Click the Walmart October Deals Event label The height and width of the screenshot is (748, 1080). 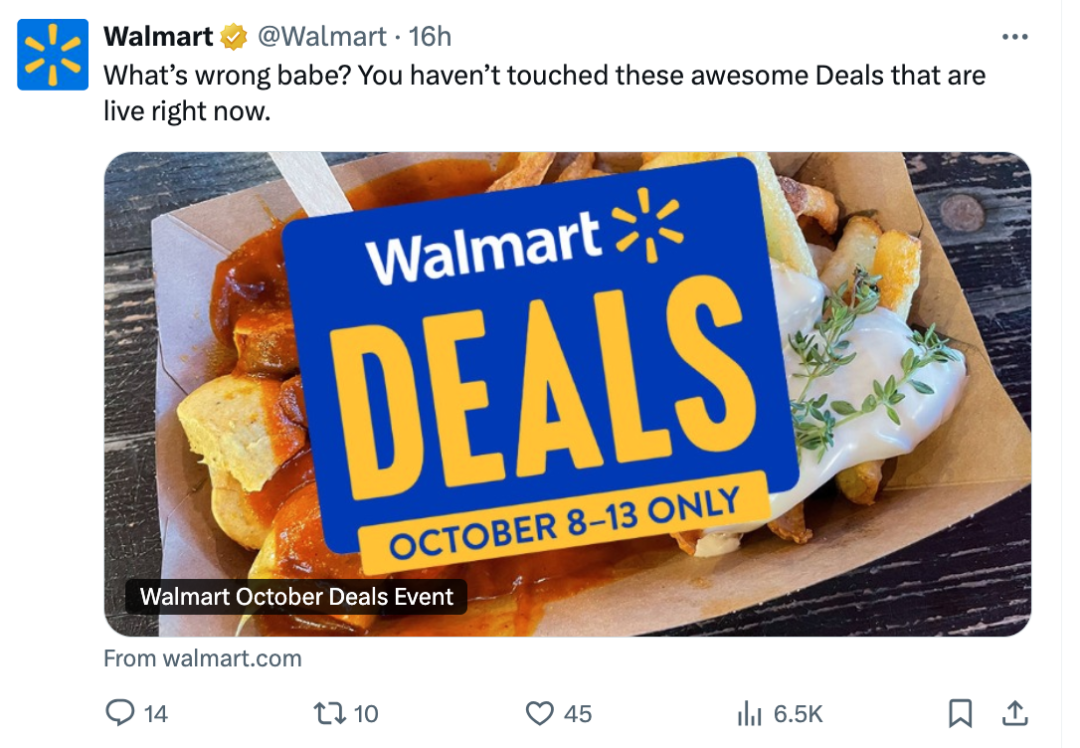(296, 596)
